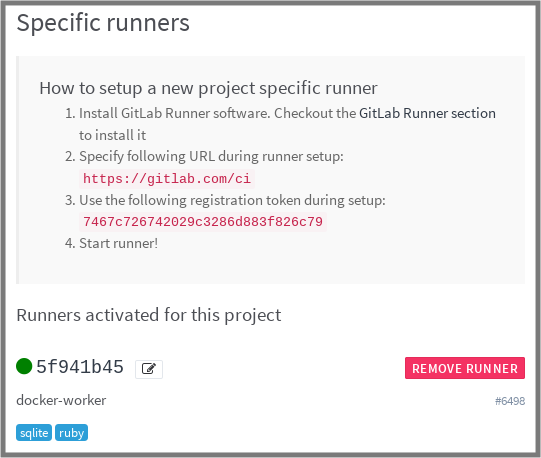This screenshot has width=541, height=458.
Task: Click the sqlite tag label
Action: point(34,432)
